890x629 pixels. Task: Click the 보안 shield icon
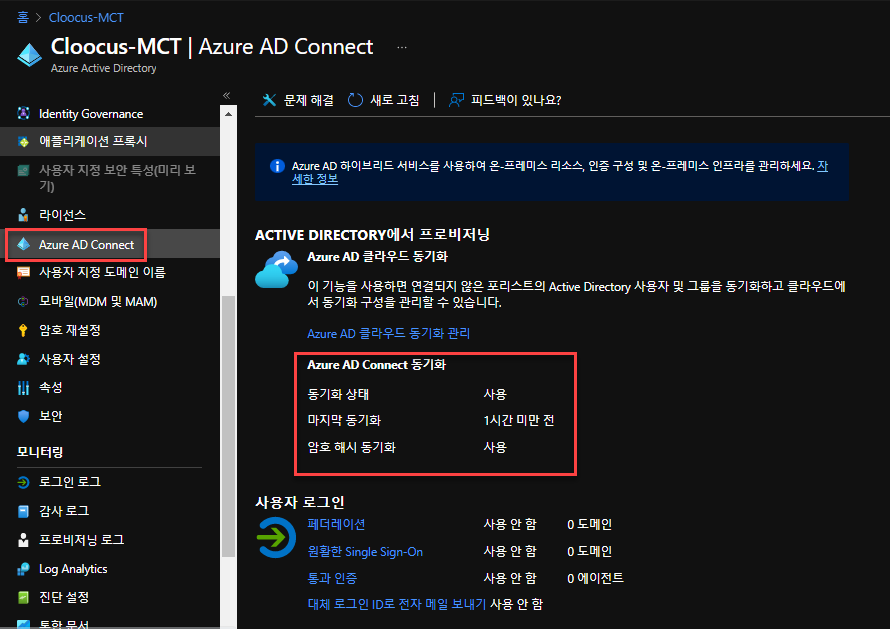click(x=23, y=416)
